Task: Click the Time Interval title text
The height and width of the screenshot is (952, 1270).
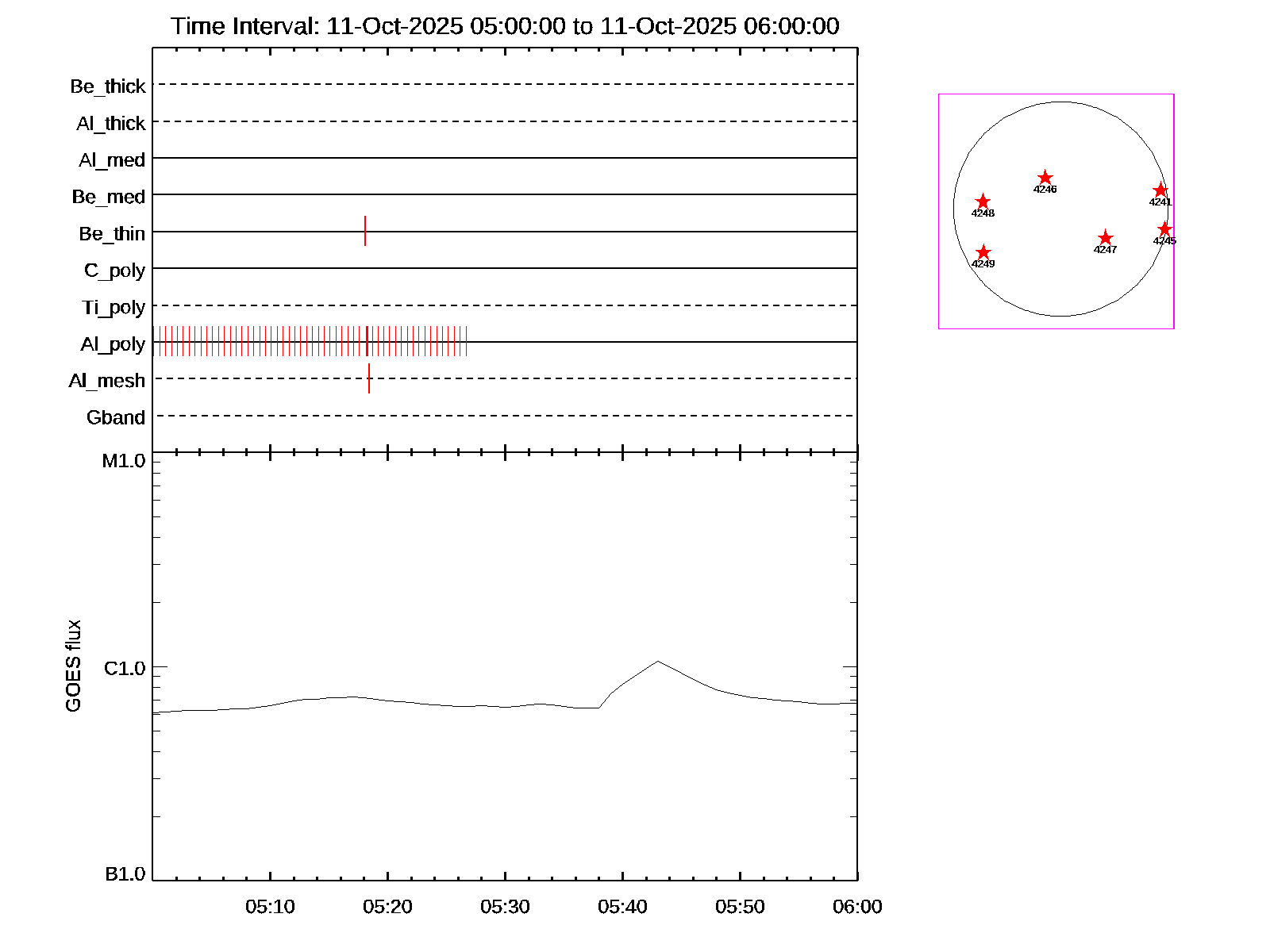Action: pyautogui.click(x=505, y=26)
